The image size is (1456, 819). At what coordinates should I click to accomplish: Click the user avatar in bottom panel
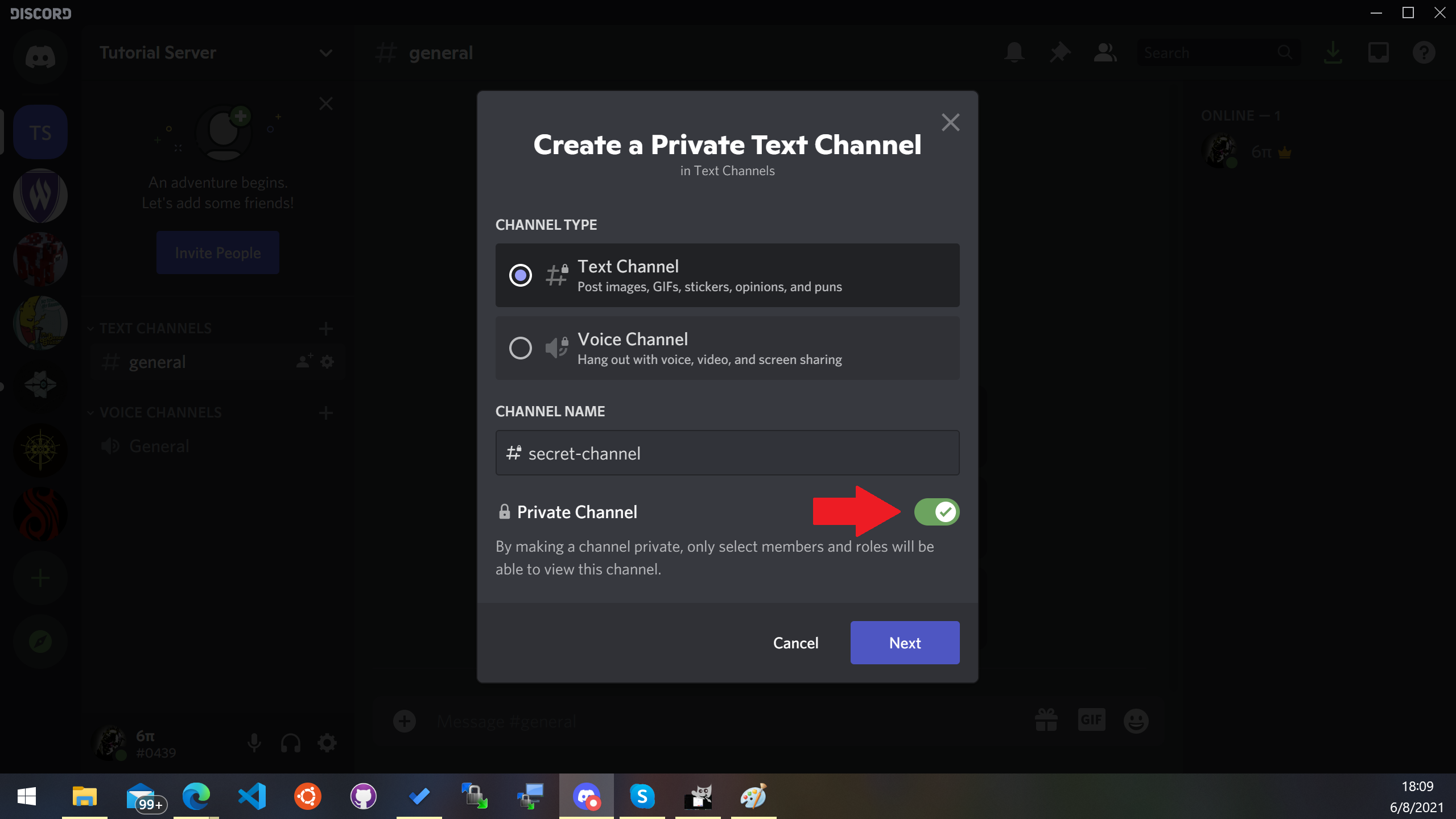(110, 743)
